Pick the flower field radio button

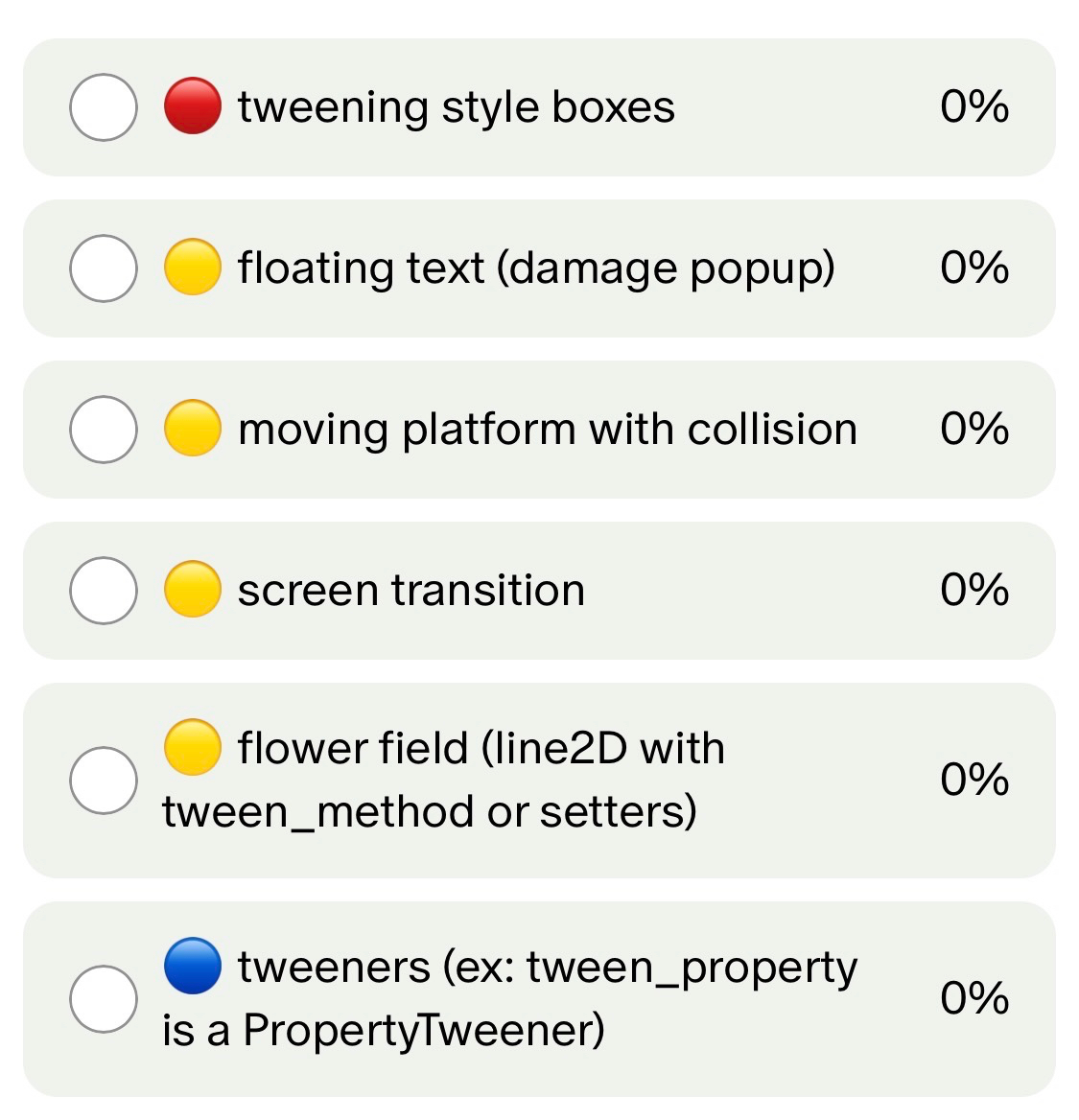click(x=104, y=781)
